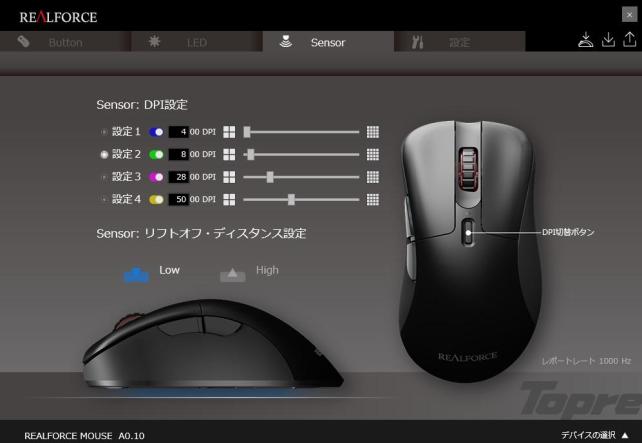Viewport: 642px width, 443px height.
Task: Click the 設定 1 DPI slider handle
Action: click(246, 132)
